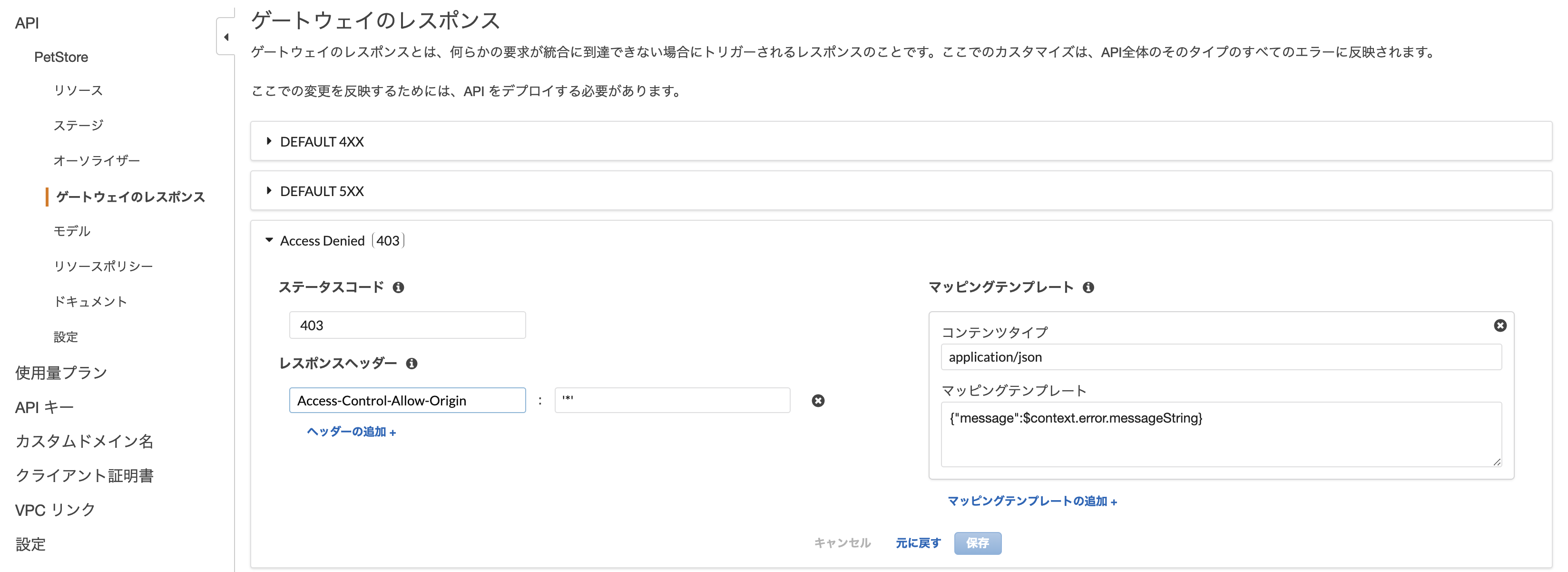Click マッピングテンプレートの追加 link
The width and height of the screenshot is (1568, 572).
[1032, 502]
